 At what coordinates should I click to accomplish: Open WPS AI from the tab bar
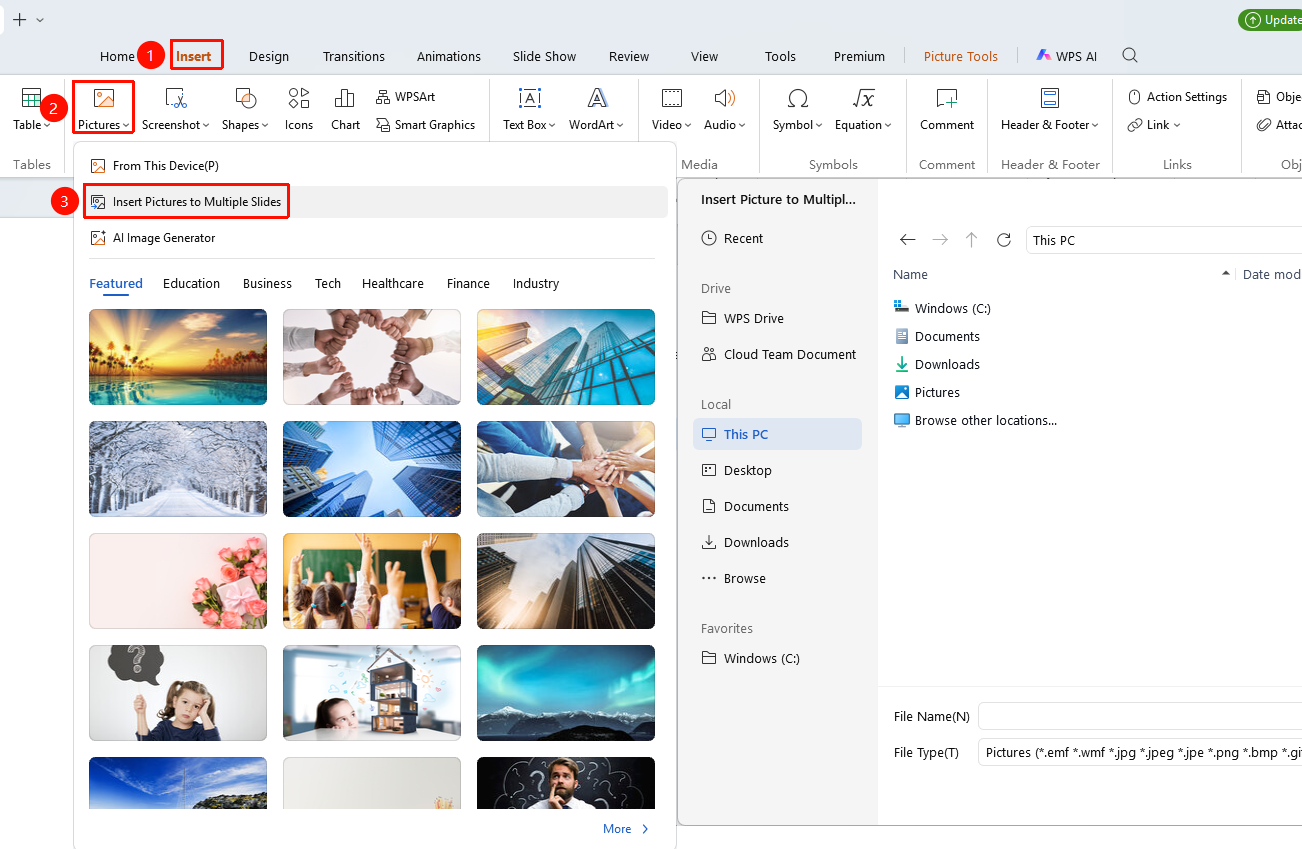click(x=1066, y=56)
